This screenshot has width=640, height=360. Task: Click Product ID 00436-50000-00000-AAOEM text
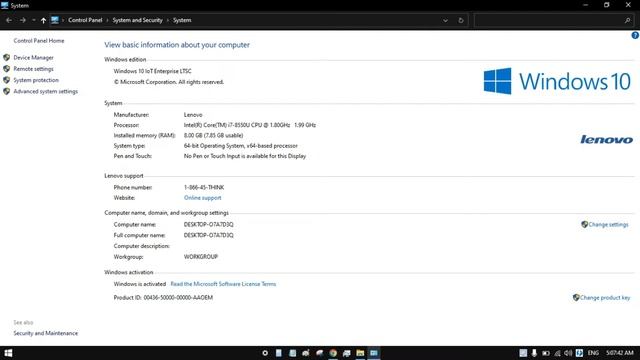coord(163,298)
